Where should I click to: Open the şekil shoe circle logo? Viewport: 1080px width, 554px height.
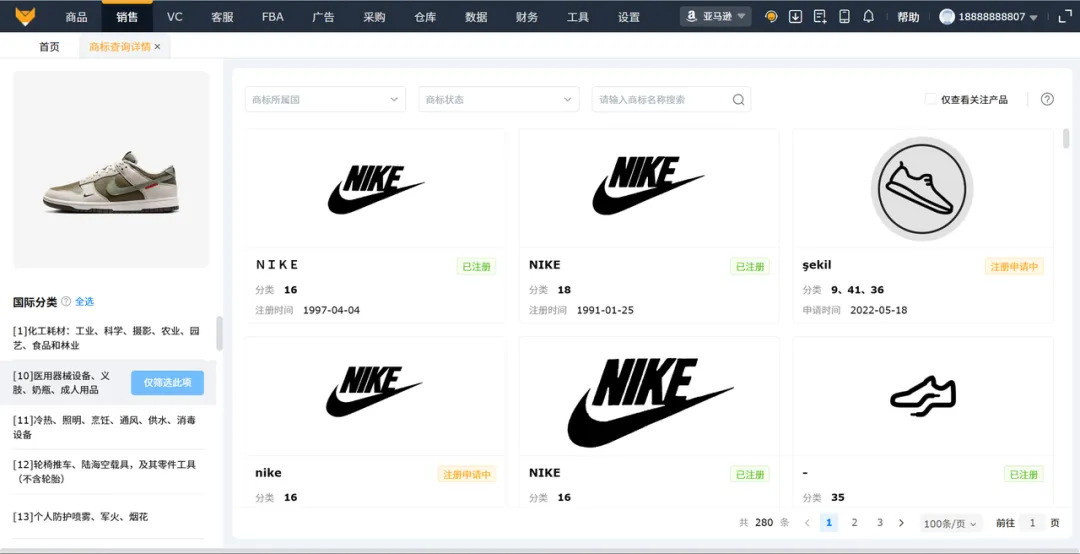coord(922,189)
